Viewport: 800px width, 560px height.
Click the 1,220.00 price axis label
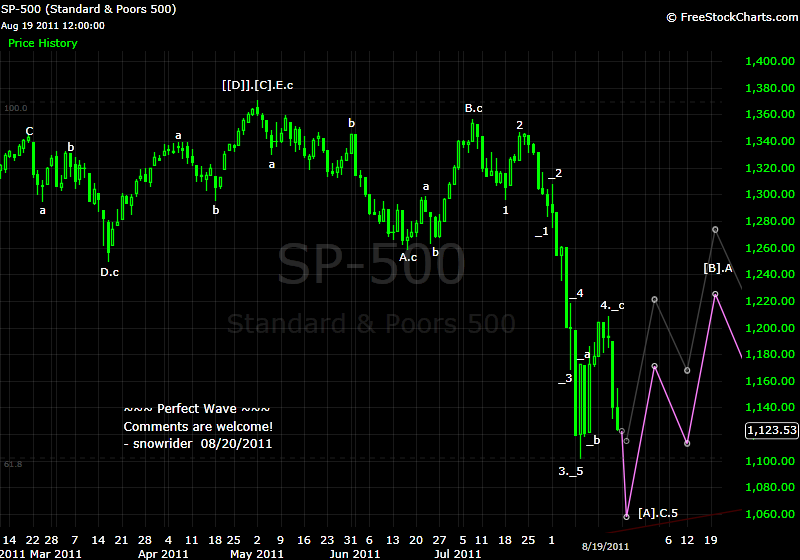[x=770, y=301]
